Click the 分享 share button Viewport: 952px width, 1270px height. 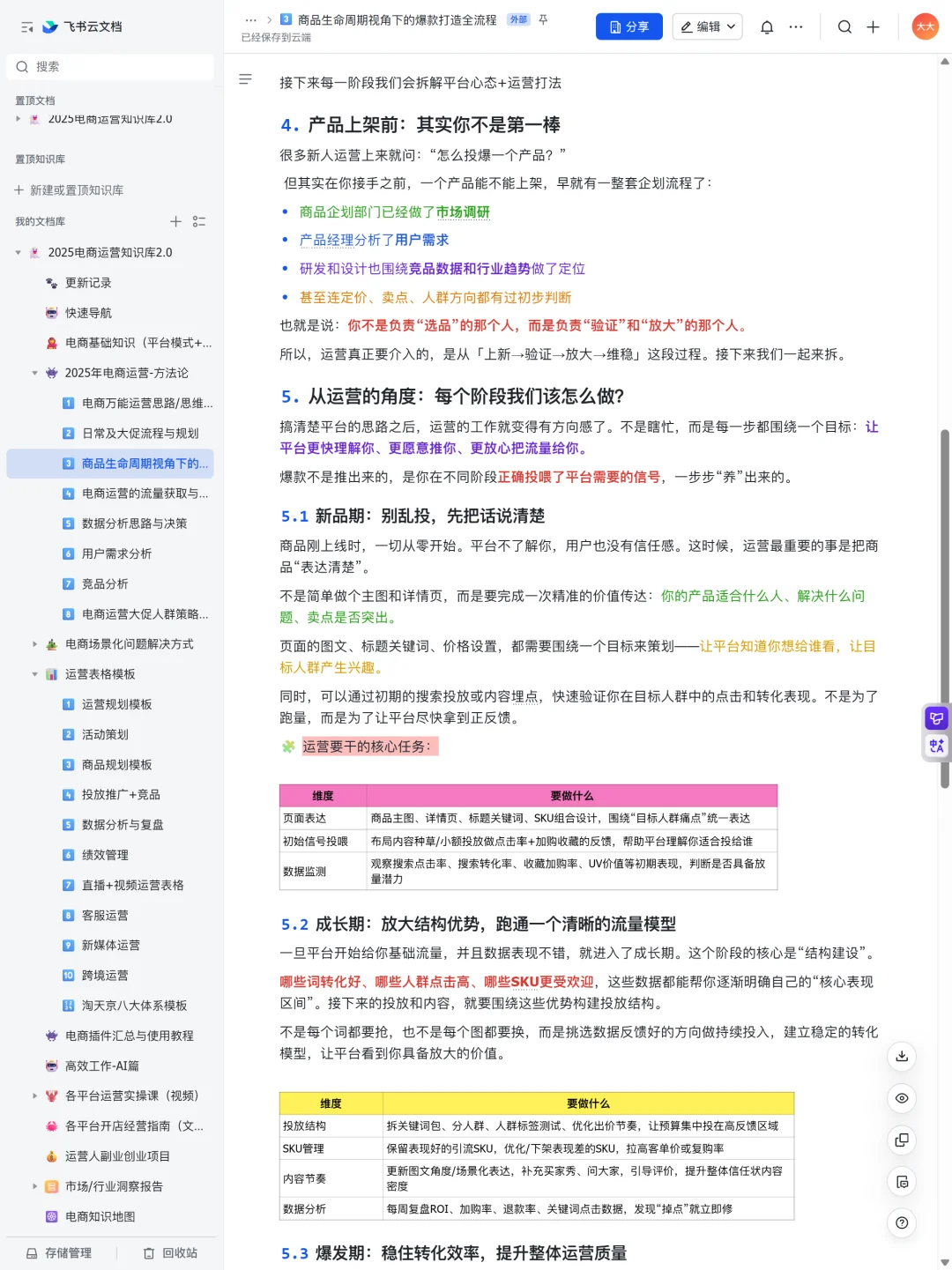pos(629,27)
